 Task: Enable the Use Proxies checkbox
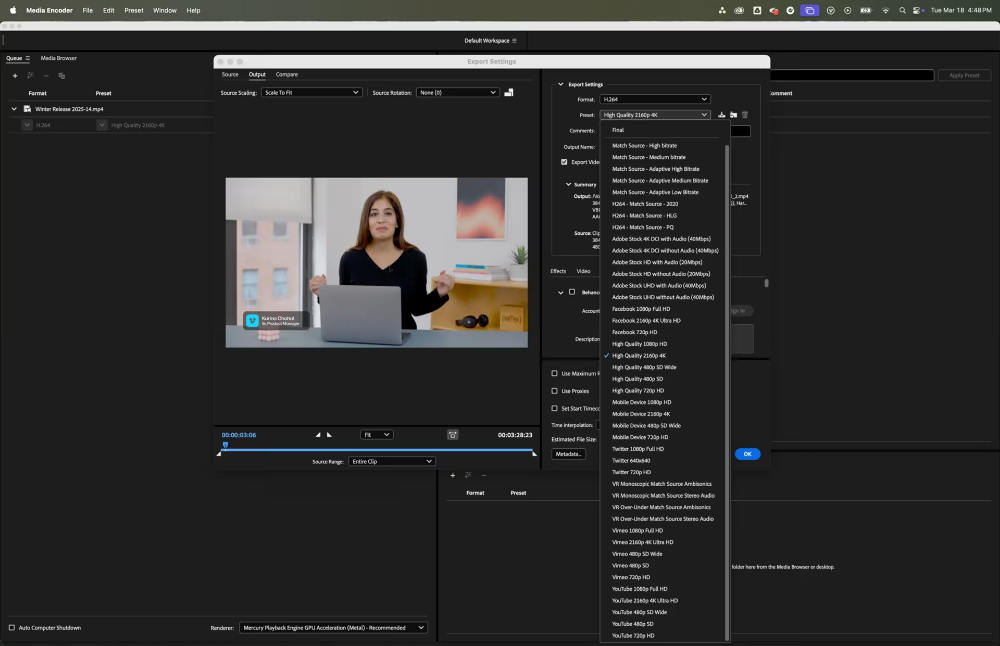pos(555,391)
